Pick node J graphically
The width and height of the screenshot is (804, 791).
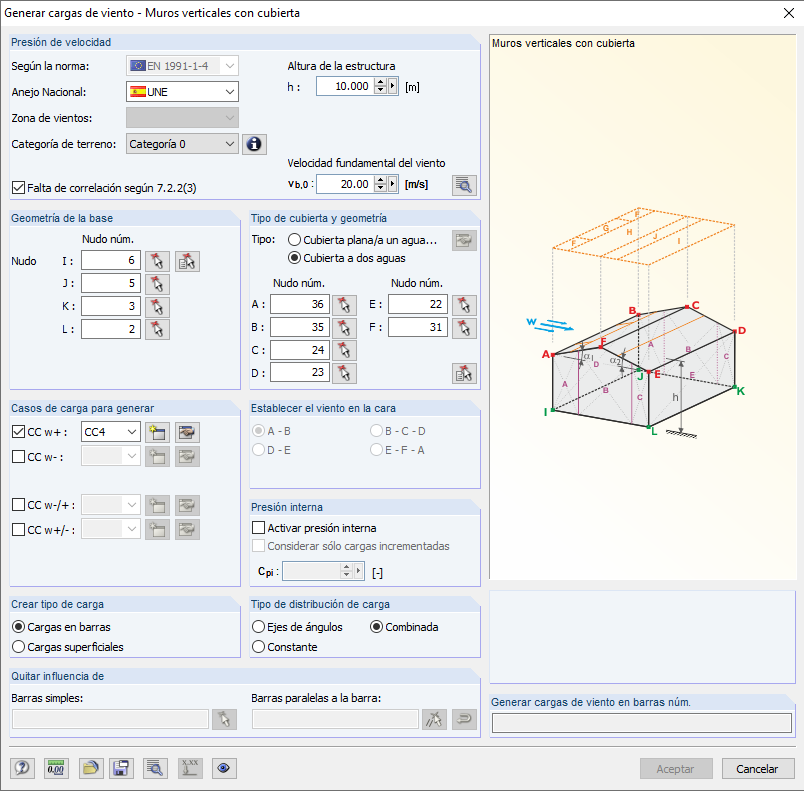pyautogui.click(x=157, y=284)
